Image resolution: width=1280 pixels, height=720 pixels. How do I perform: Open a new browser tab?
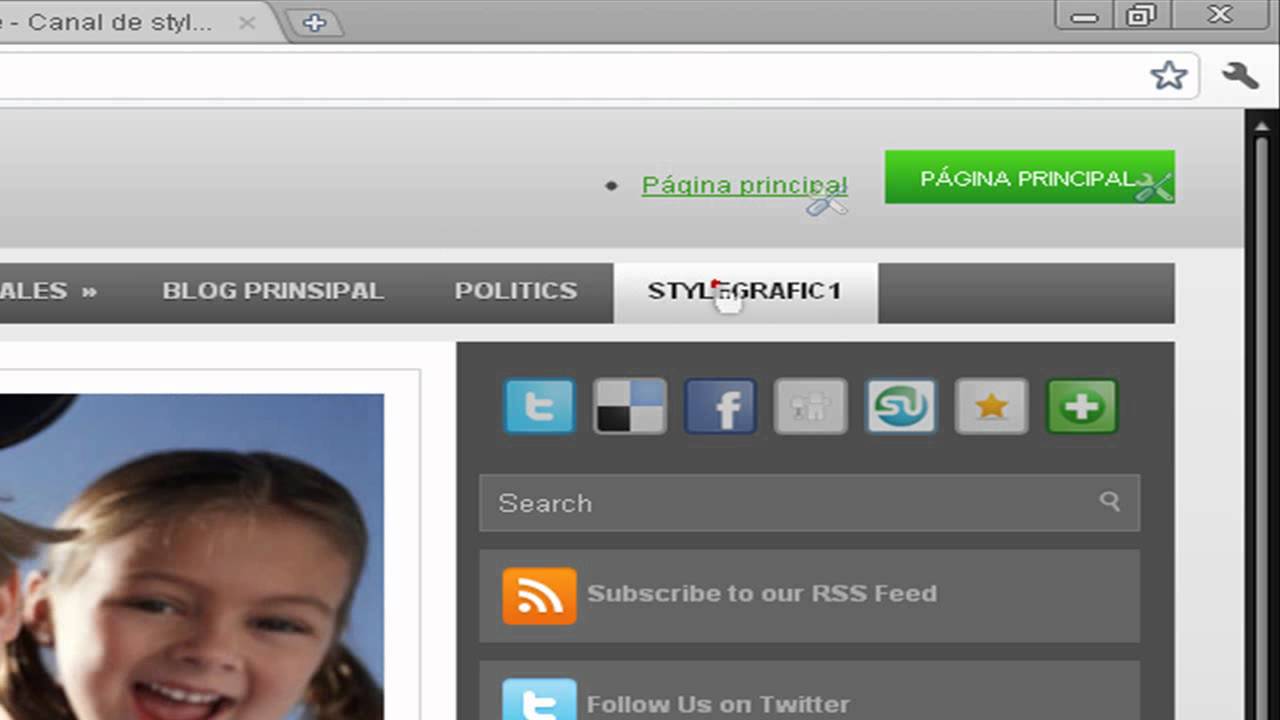tap(314, 23)
